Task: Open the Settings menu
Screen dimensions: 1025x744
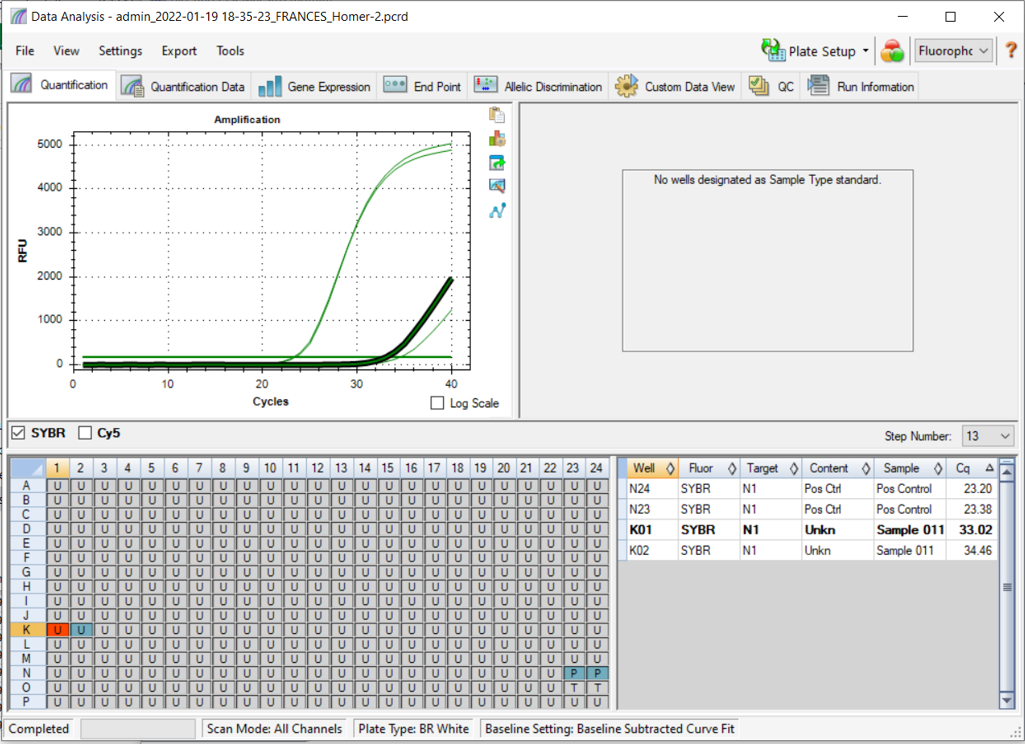Action: (x=120, y=51)
